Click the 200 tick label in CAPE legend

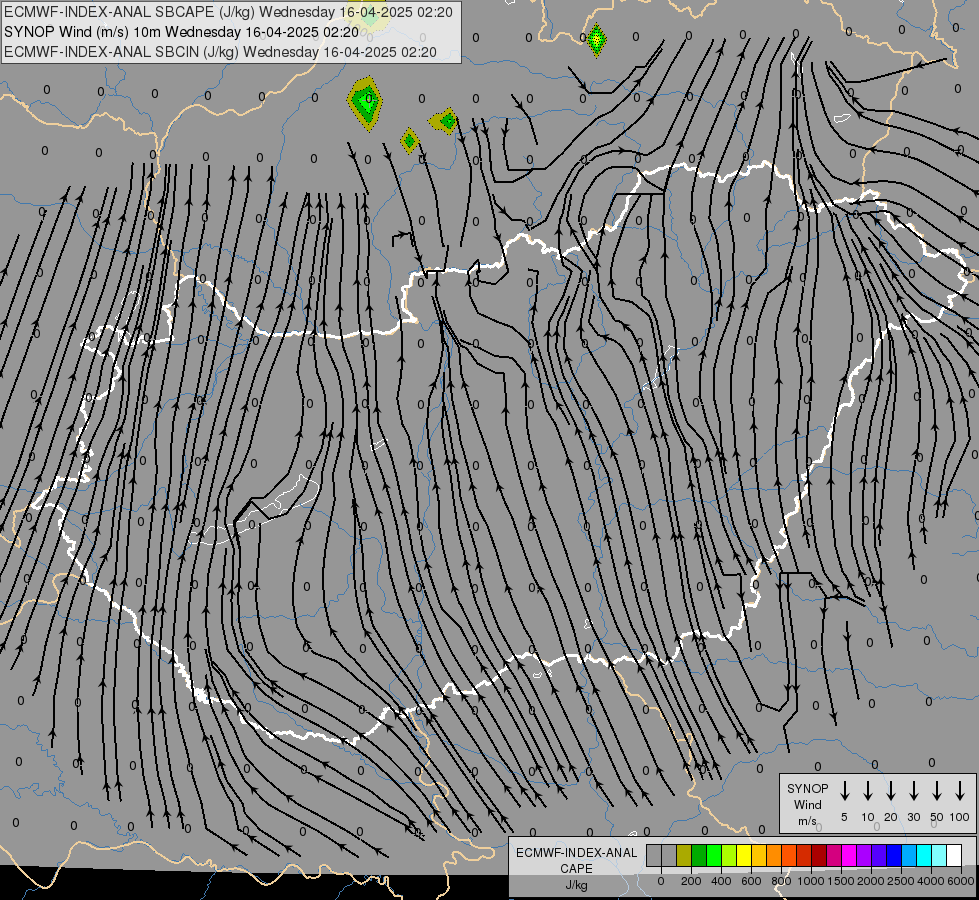tap(691, 881)
